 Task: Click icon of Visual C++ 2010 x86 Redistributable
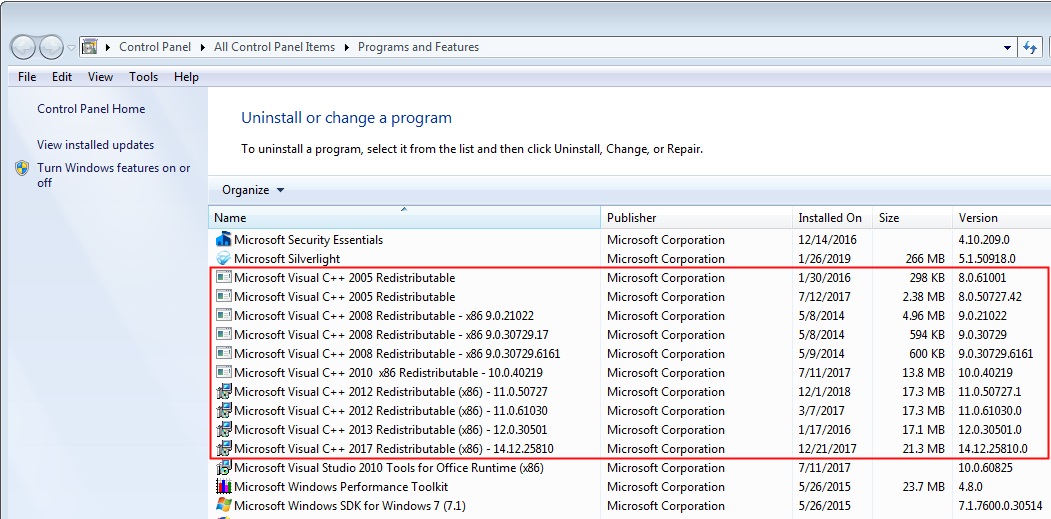coord(223,372)
